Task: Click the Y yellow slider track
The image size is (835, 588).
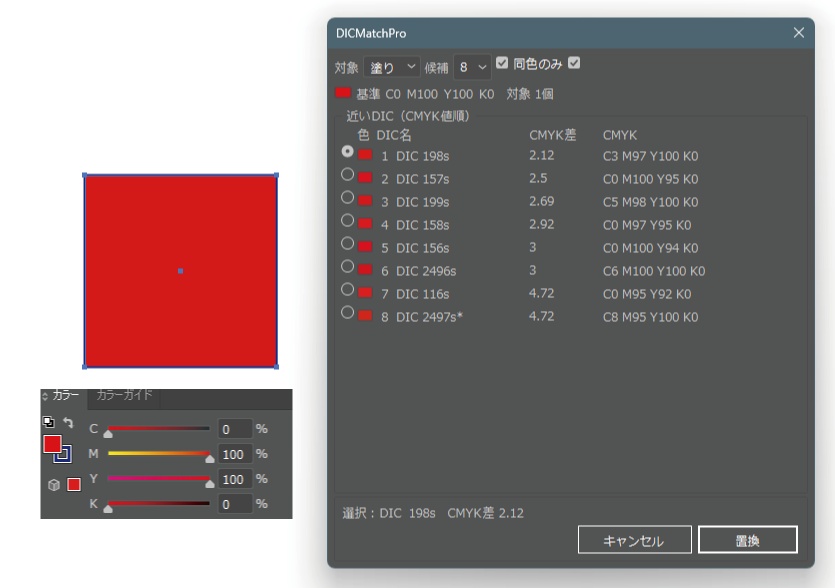Action: pos(159,478)
